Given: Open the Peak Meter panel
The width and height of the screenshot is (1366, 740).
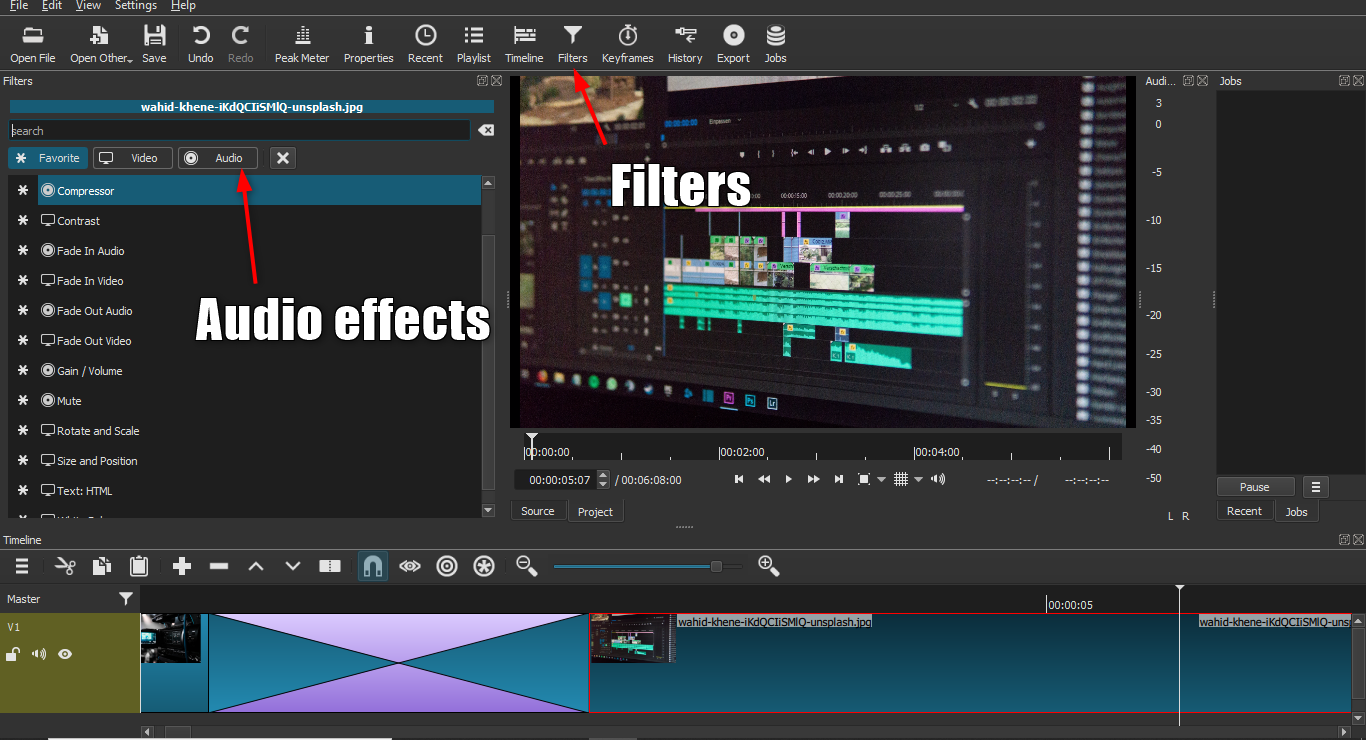Looking at the screenshot, I should pos(301,42).
